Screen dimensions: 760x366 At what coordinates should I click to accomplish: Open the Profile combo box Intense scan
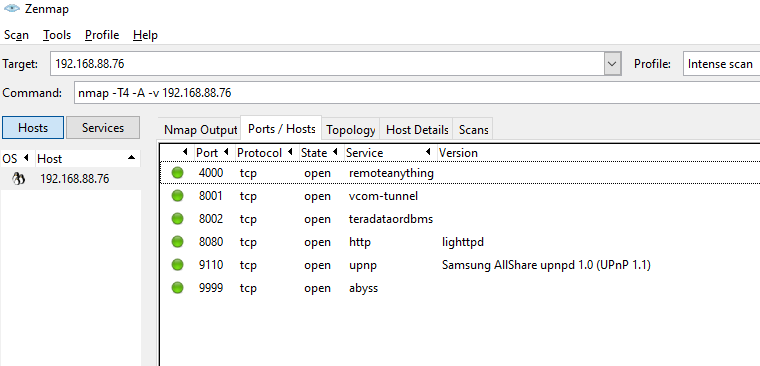722,64
